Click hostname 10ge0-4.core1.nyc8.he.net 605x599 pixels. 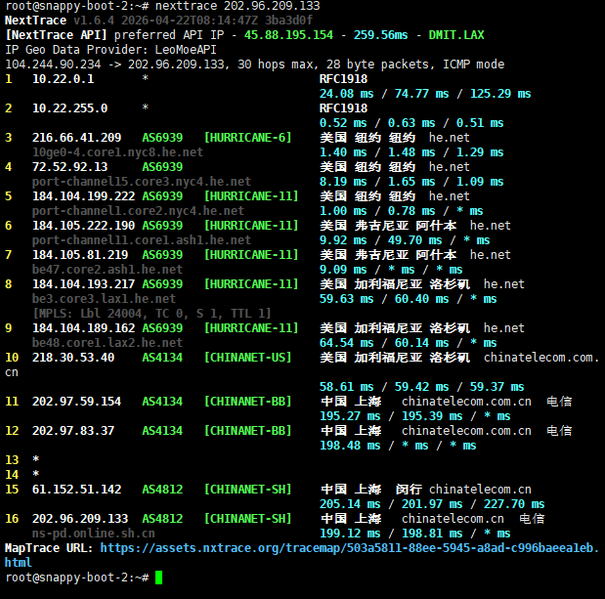(x=118, y=152)
